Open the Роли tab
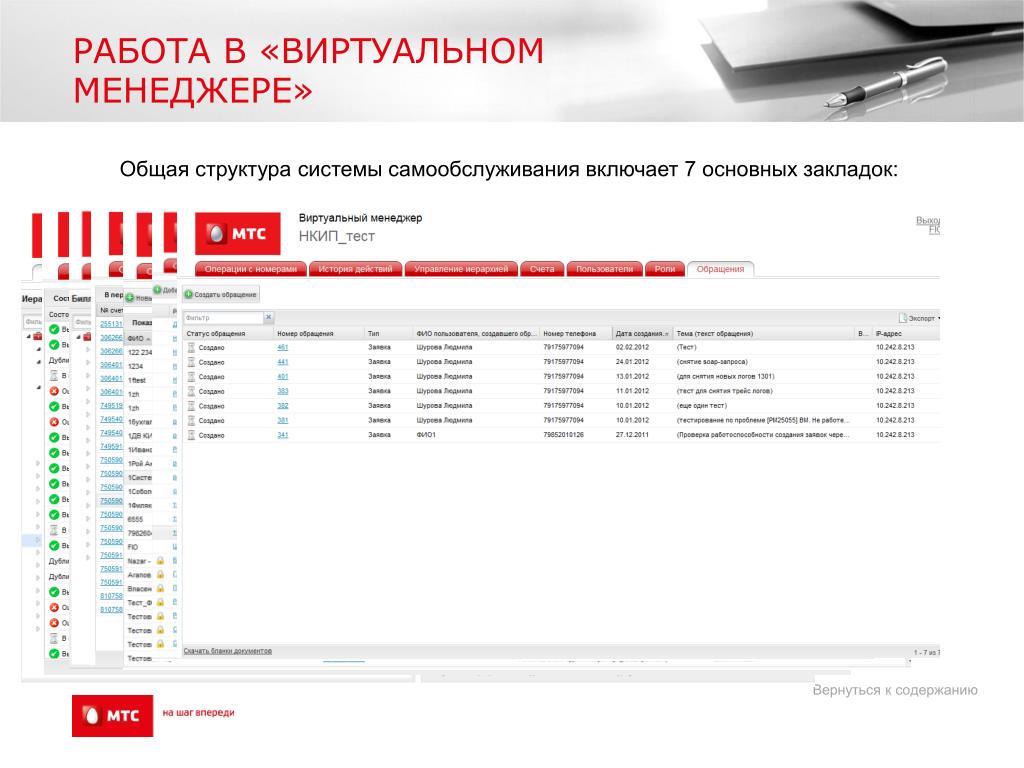The height and width of the screenshot is (768, 1024). [x=665, y=269]
